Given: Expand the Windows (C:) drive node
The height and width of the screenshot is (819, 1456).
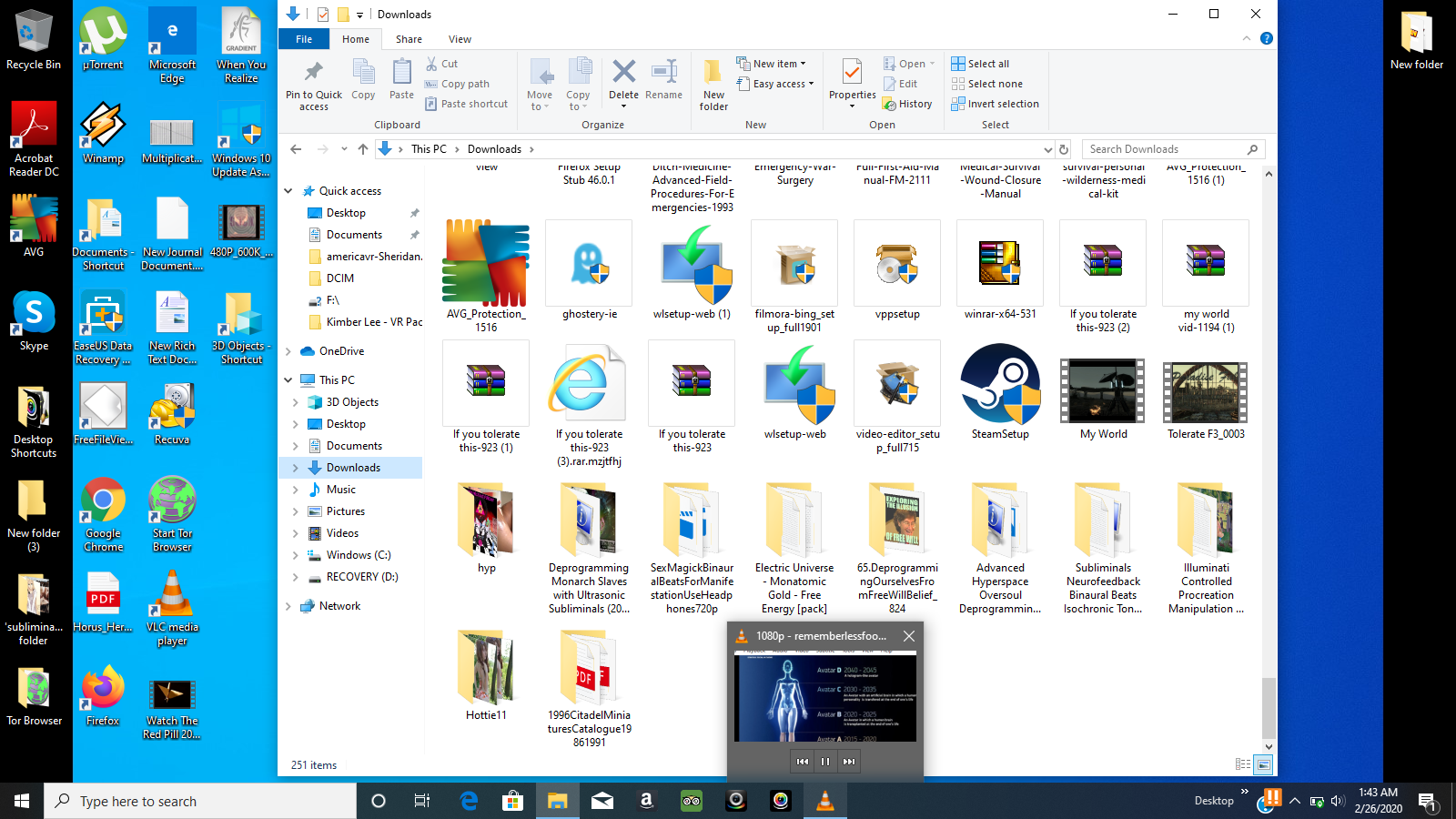Looking at the screenshot, I should 296,555.
